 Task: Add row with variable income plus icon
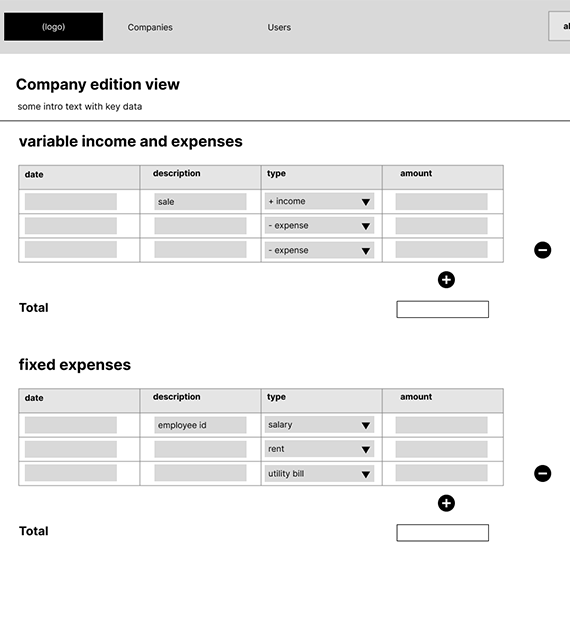(x=446, y=280)
